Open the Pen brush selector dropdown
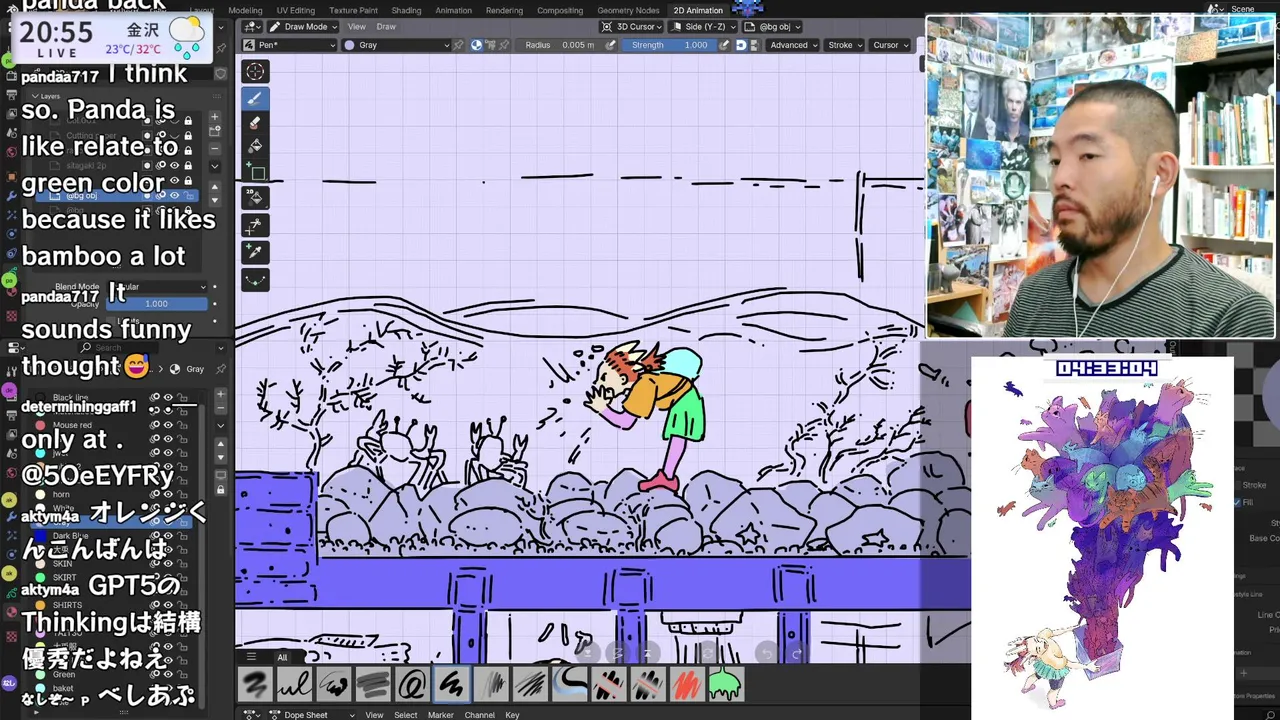 (290, 45)
